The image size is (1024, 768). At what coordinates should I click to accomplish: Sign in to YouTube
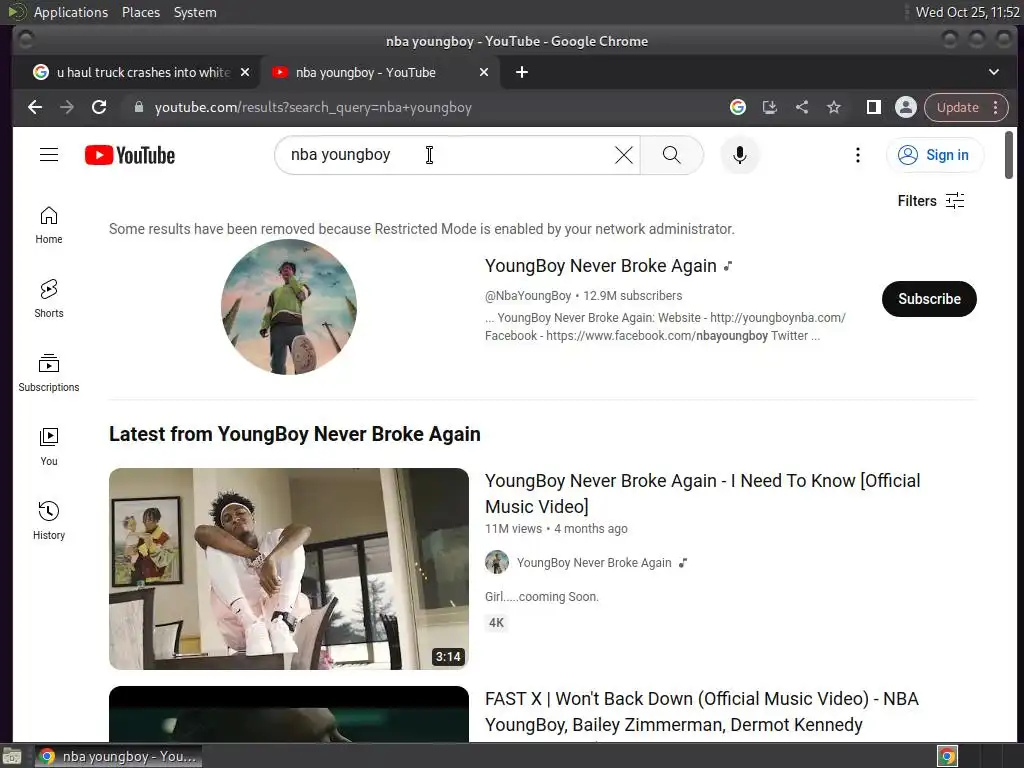point(935,155)
